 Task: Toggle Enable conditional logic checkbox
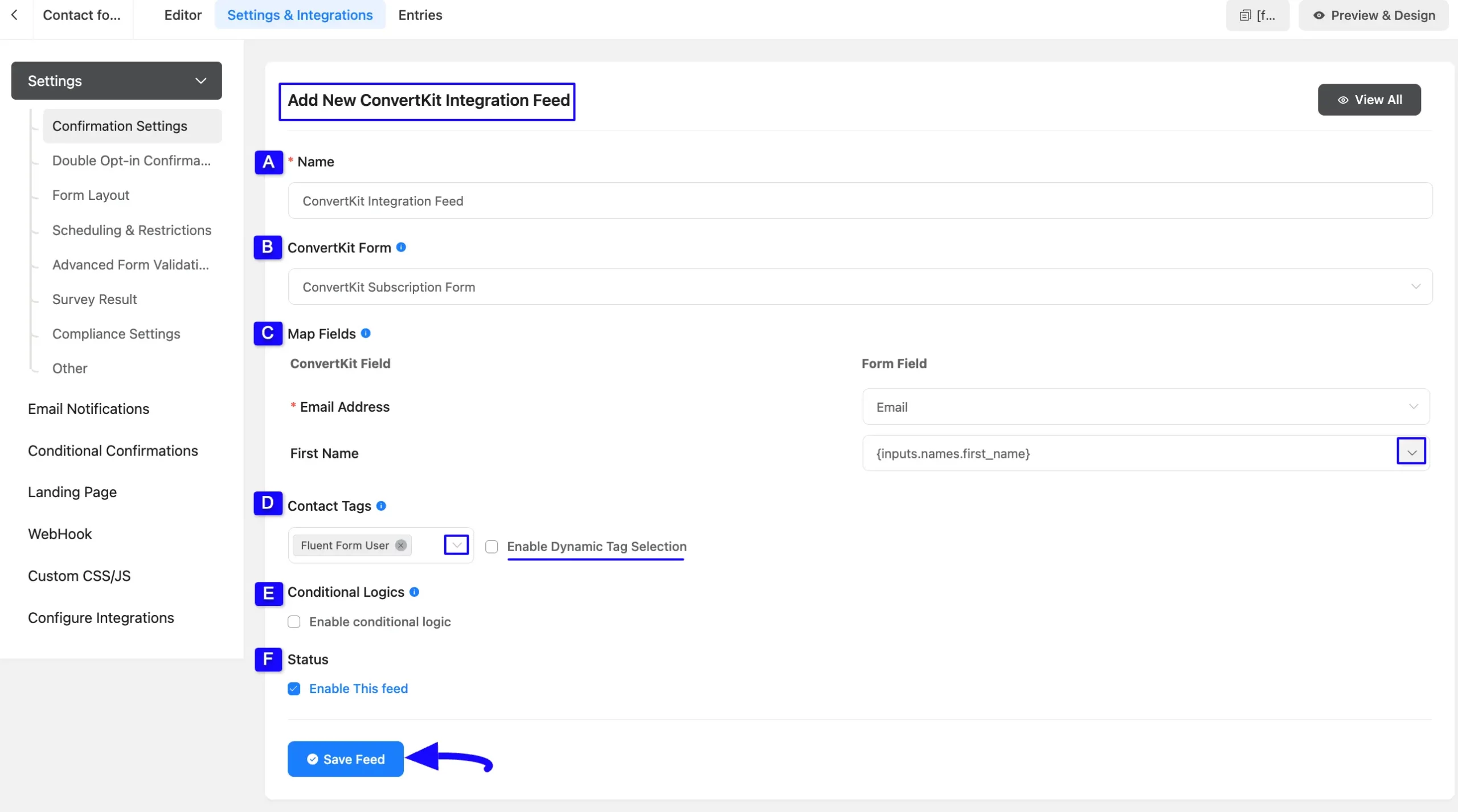[294, 622]
